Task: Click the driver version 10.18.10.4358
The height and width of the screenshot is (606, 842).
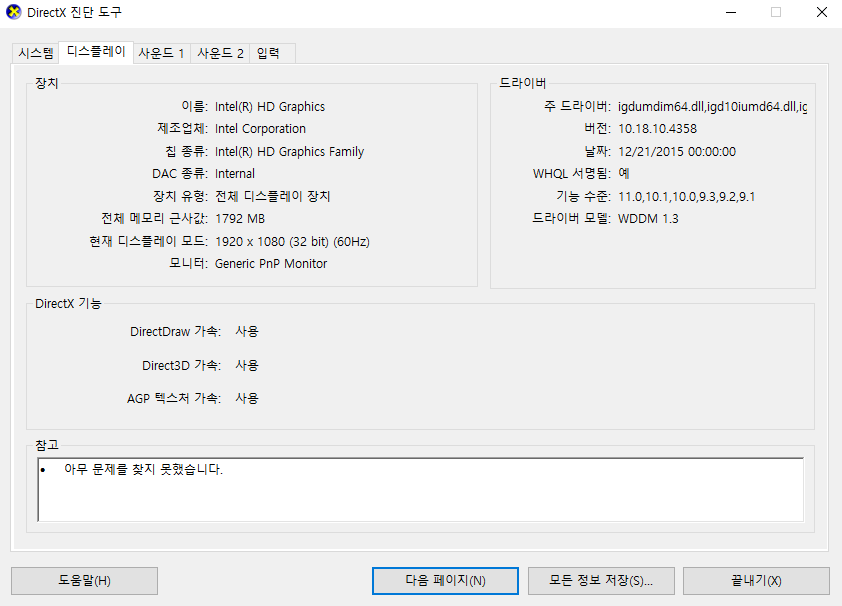Action: [657, 129]
